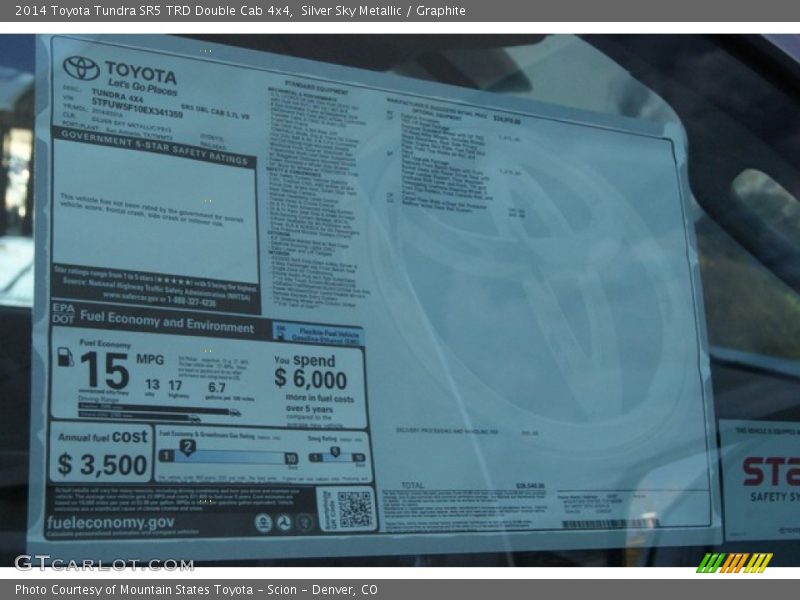This screenshot has width=800, height=600.
Task: Click the adjacent red safety system sticker
Action: pos(762,479)
